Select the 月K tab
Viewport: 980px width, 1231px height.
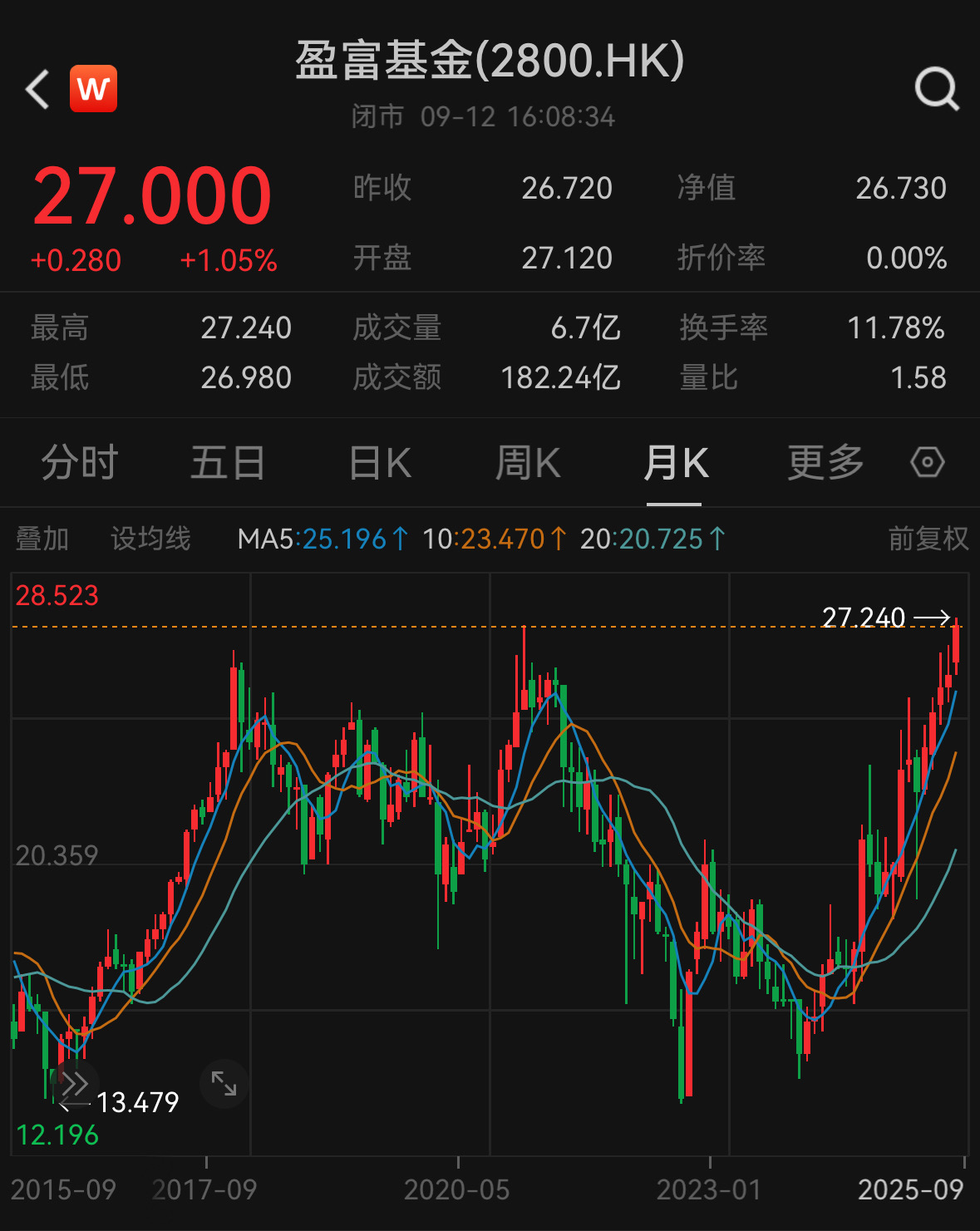[x=675, y=463]
